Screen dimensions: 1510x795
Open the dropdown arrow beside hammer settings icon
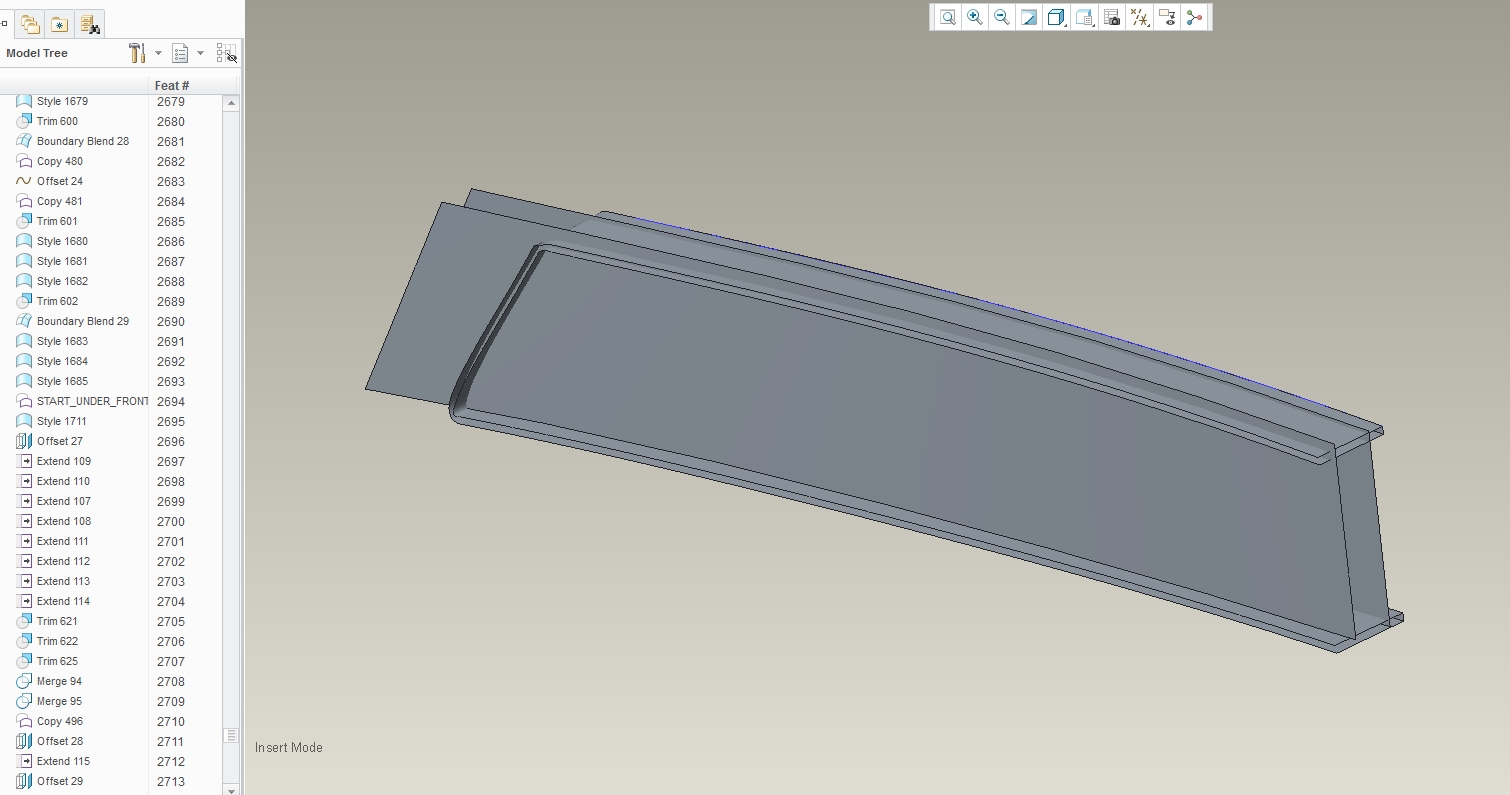click(x=158, y=53)
